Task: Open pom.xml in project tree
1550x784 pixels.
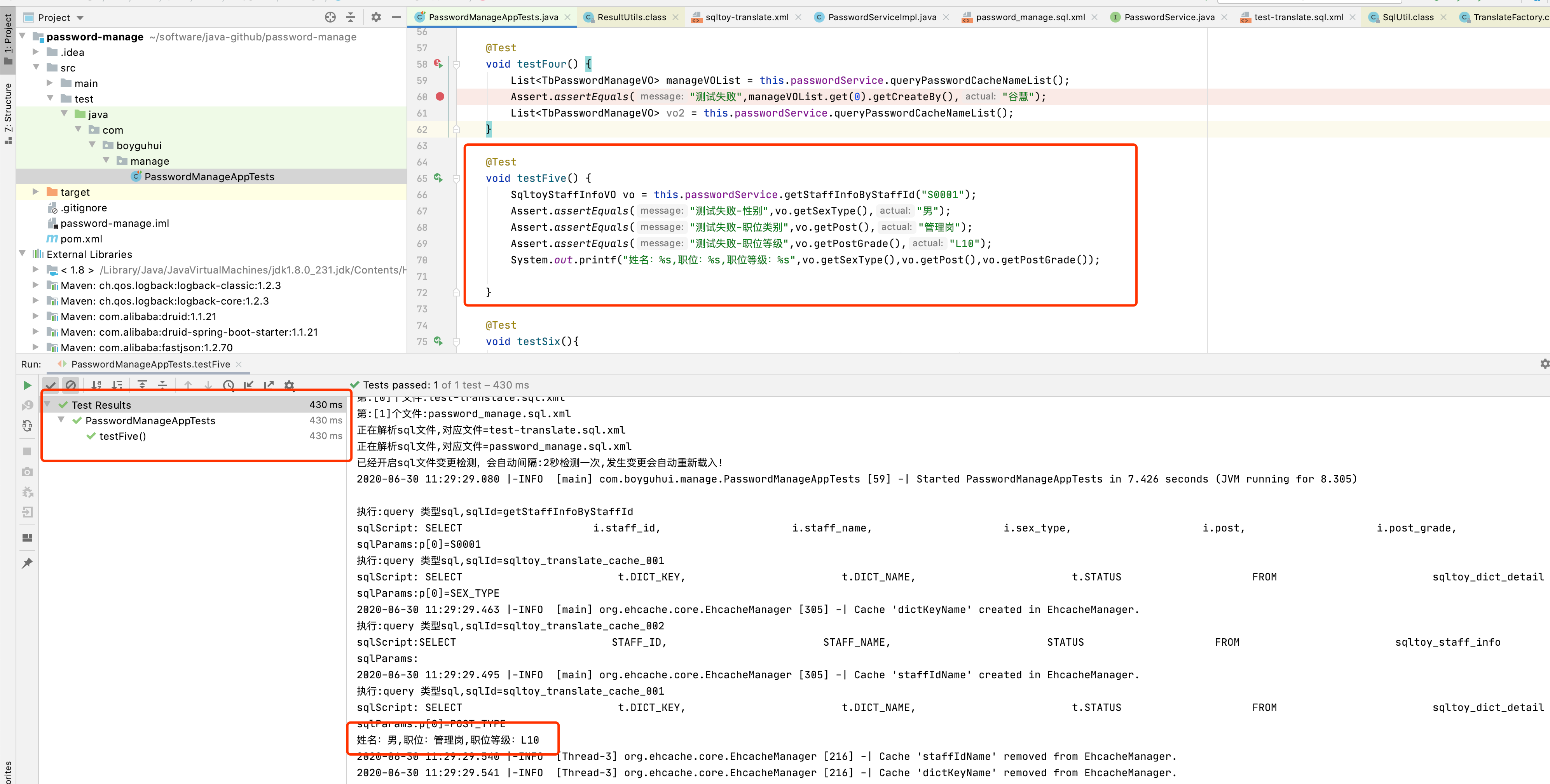Action: tap(81, 239)
